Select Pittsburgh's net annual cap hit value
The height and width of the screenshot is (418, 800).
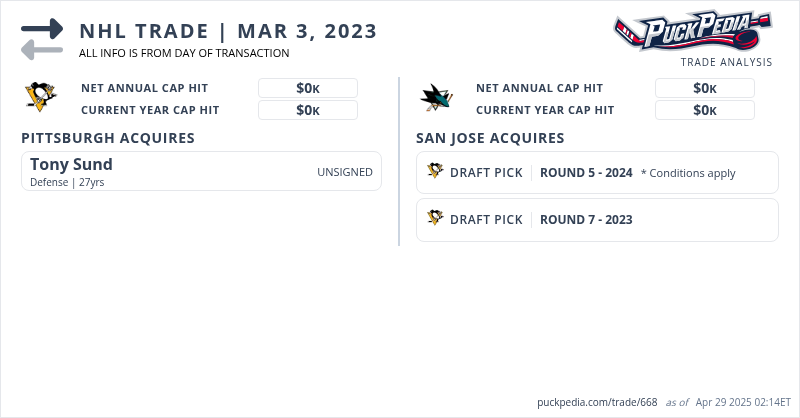(308, 88)
